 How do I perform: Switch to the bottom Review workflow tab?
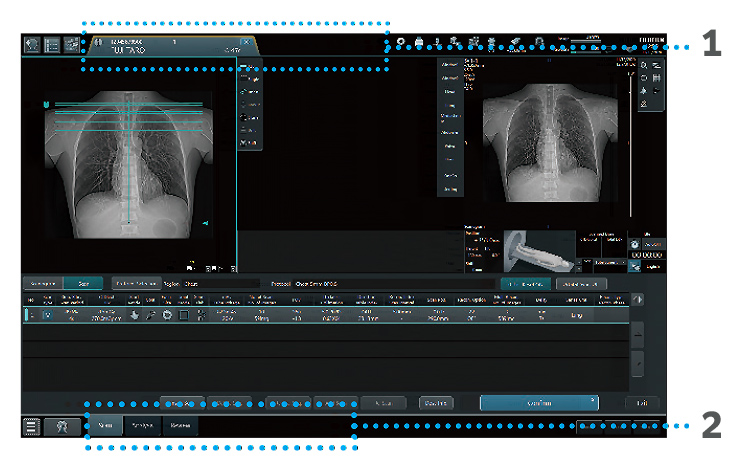[x=180, y=425]
